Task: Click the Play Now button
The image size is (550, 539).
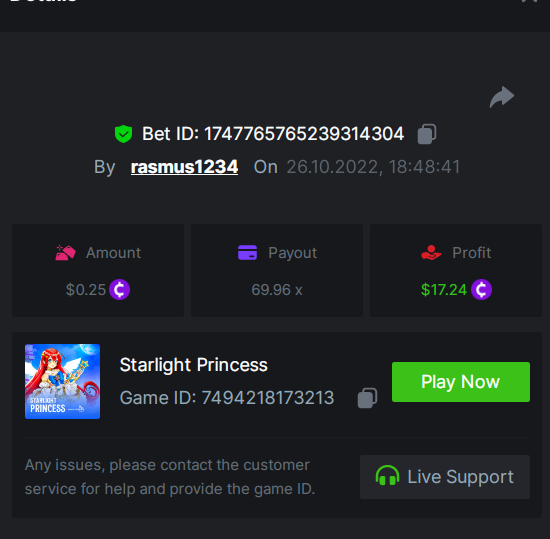Action: [x=461, y=382]
